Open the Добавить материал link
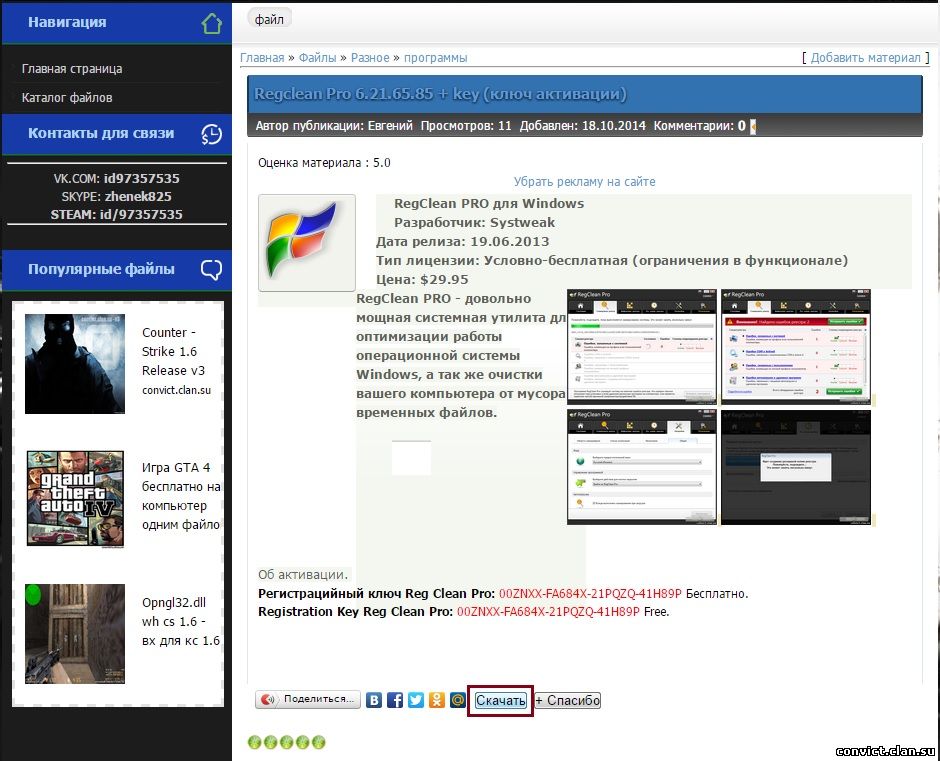 pos(866,58)
